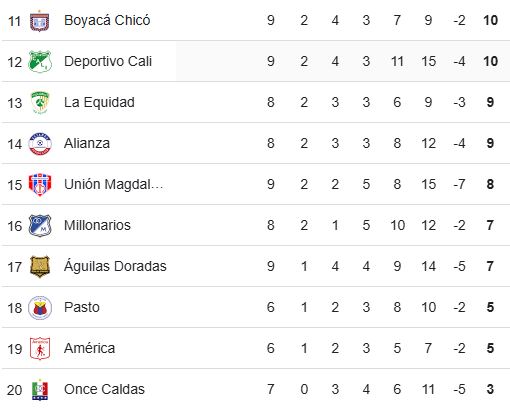Click the Pasto team crest
510x413 pixels.
click(x=40, y=308)
